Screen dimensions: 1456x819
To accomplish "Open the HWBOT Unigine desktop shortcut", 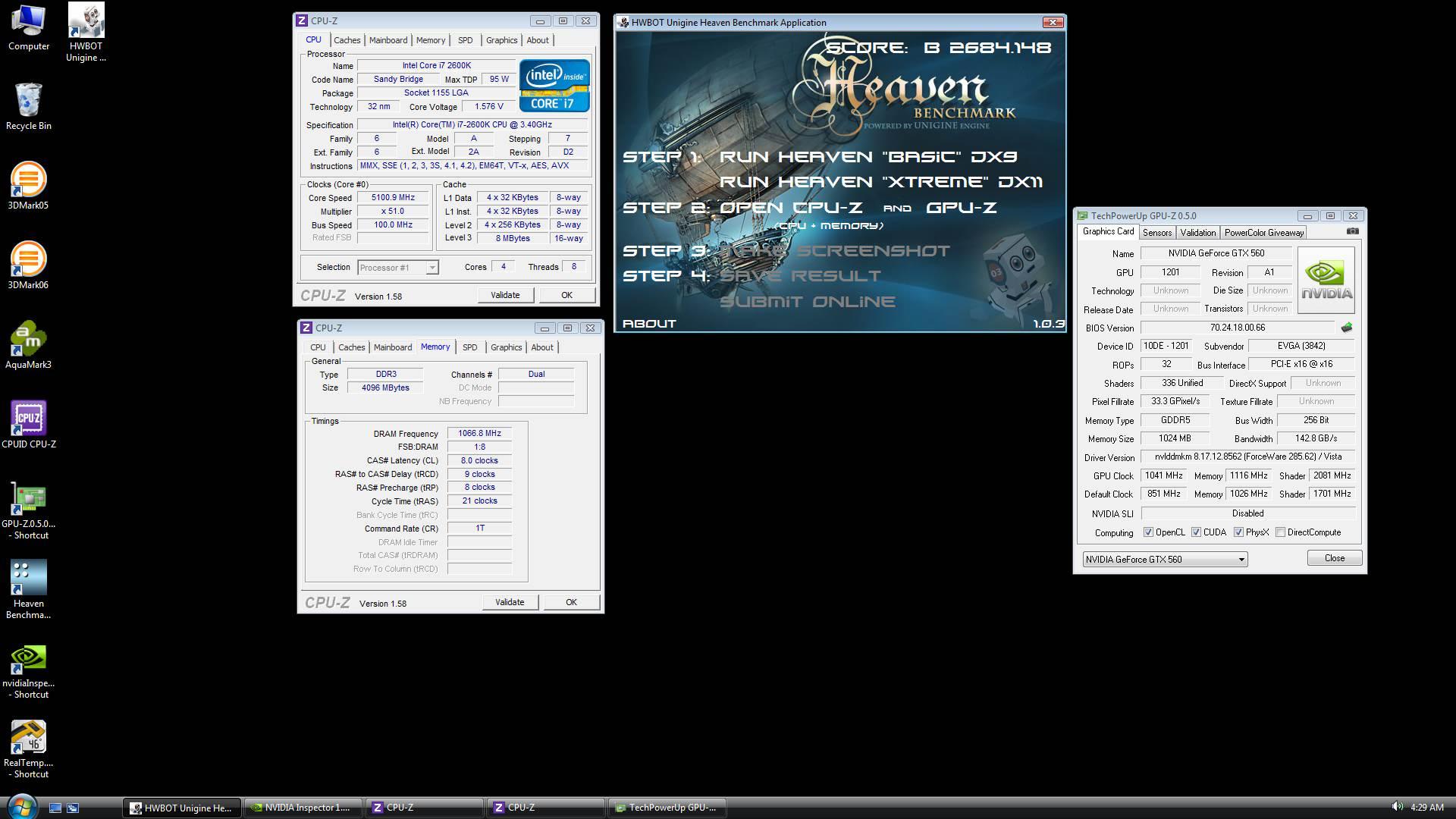I will coord(86,32).
